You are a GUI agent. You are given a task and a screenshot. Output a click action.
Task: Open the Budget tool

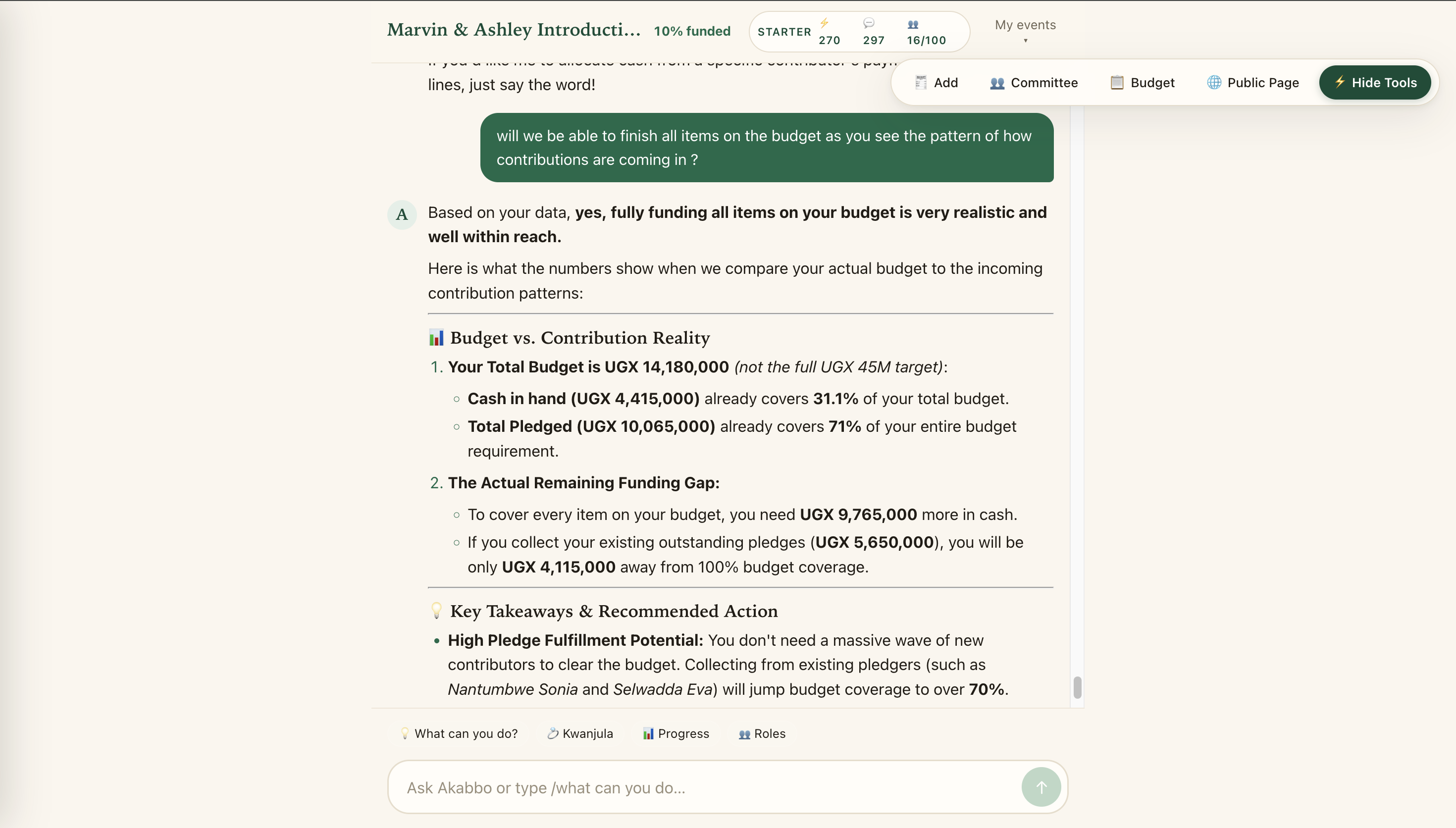coord(1142,83)
